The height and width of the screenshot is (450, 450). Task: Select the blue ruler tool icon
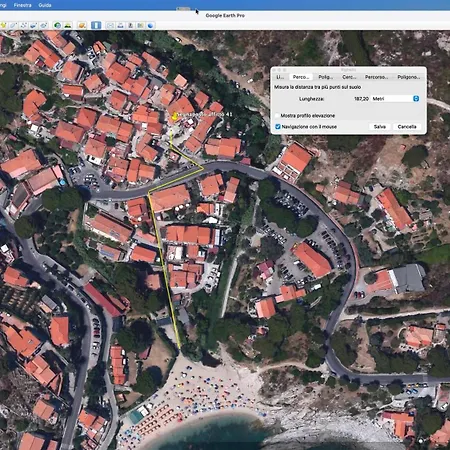coord(96,25)
